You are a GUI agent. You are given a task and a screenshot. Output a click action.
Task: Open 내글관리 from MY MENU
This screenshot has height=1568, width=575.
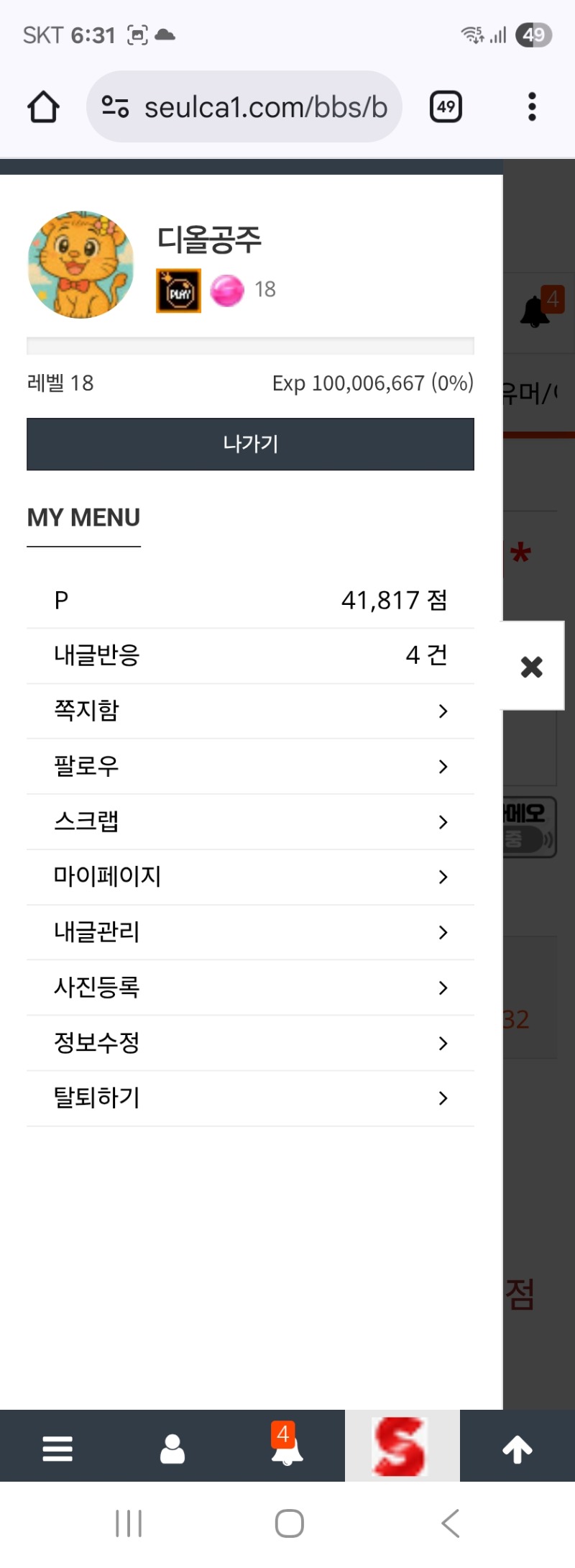click(x=250, y=932)
